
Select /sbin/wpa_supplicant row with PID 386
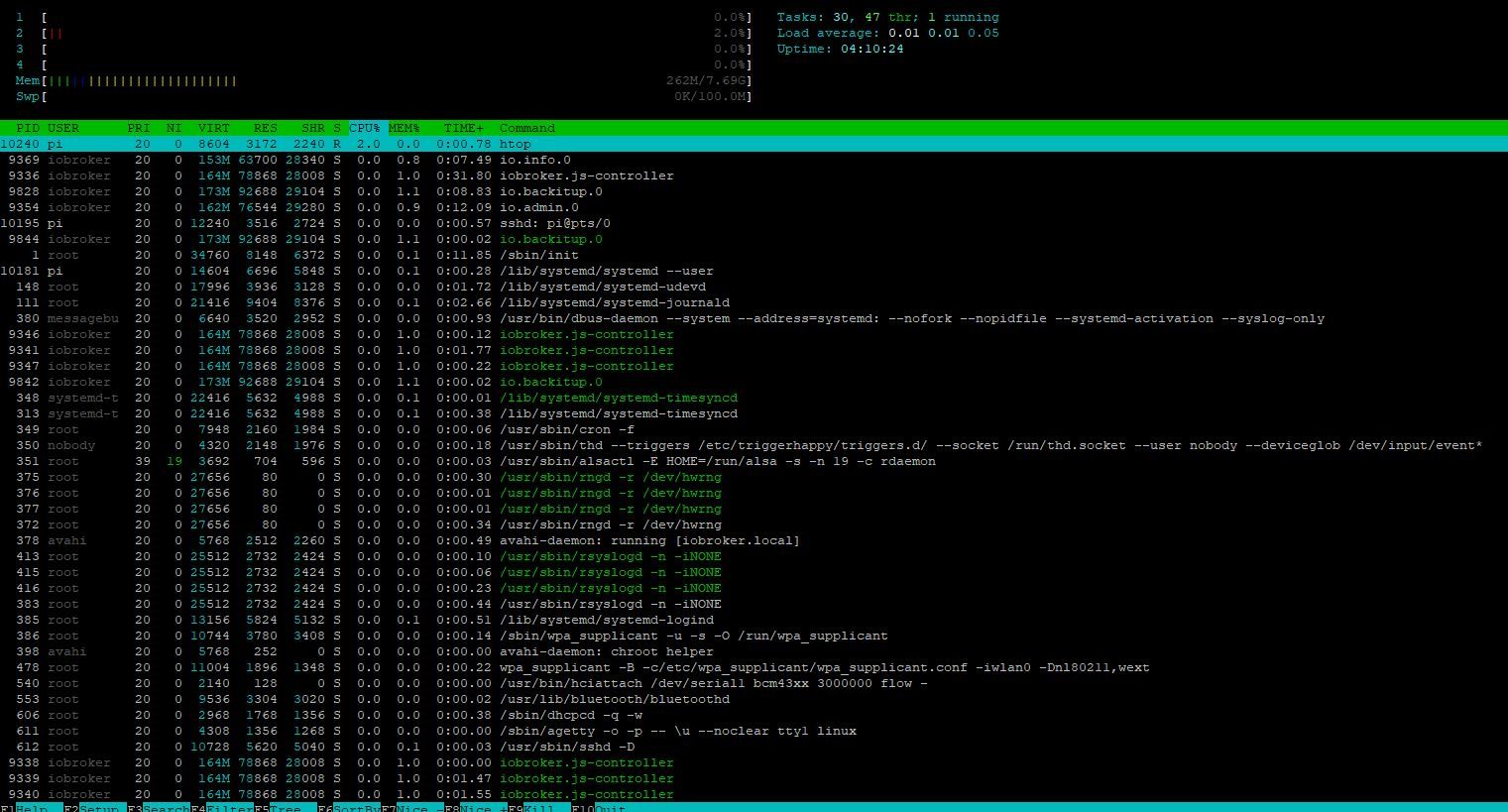754,636
